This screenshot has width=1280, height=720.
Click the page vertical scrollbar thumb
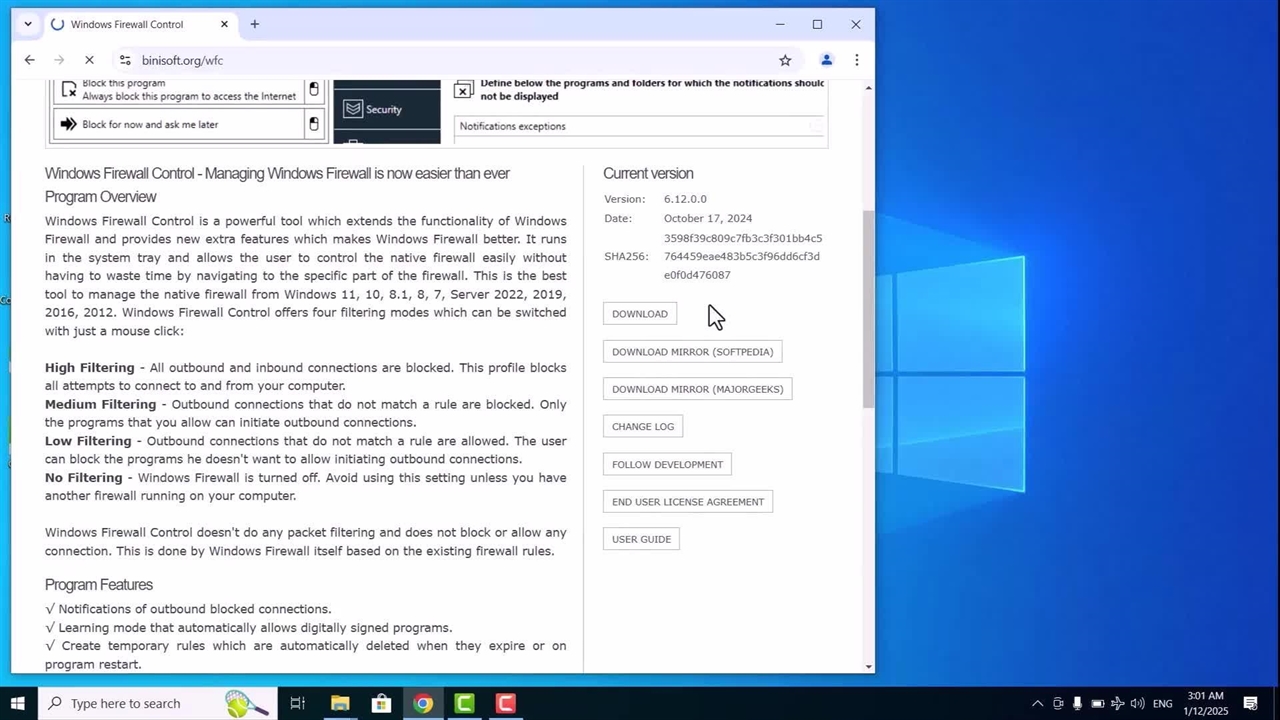click(x=868, y=308)
